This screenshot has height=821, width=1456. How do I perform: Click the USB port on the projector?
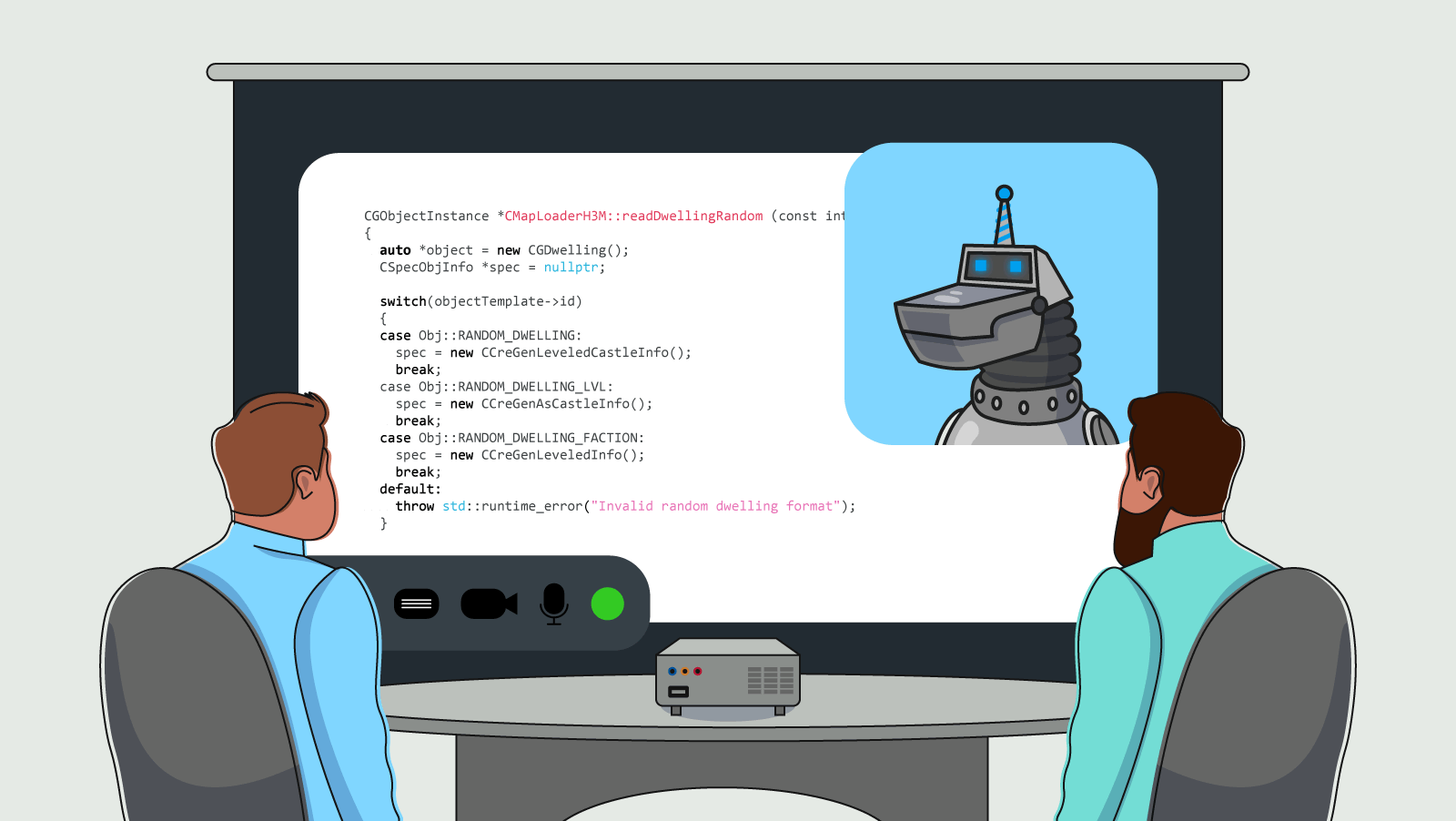point(678,692)
